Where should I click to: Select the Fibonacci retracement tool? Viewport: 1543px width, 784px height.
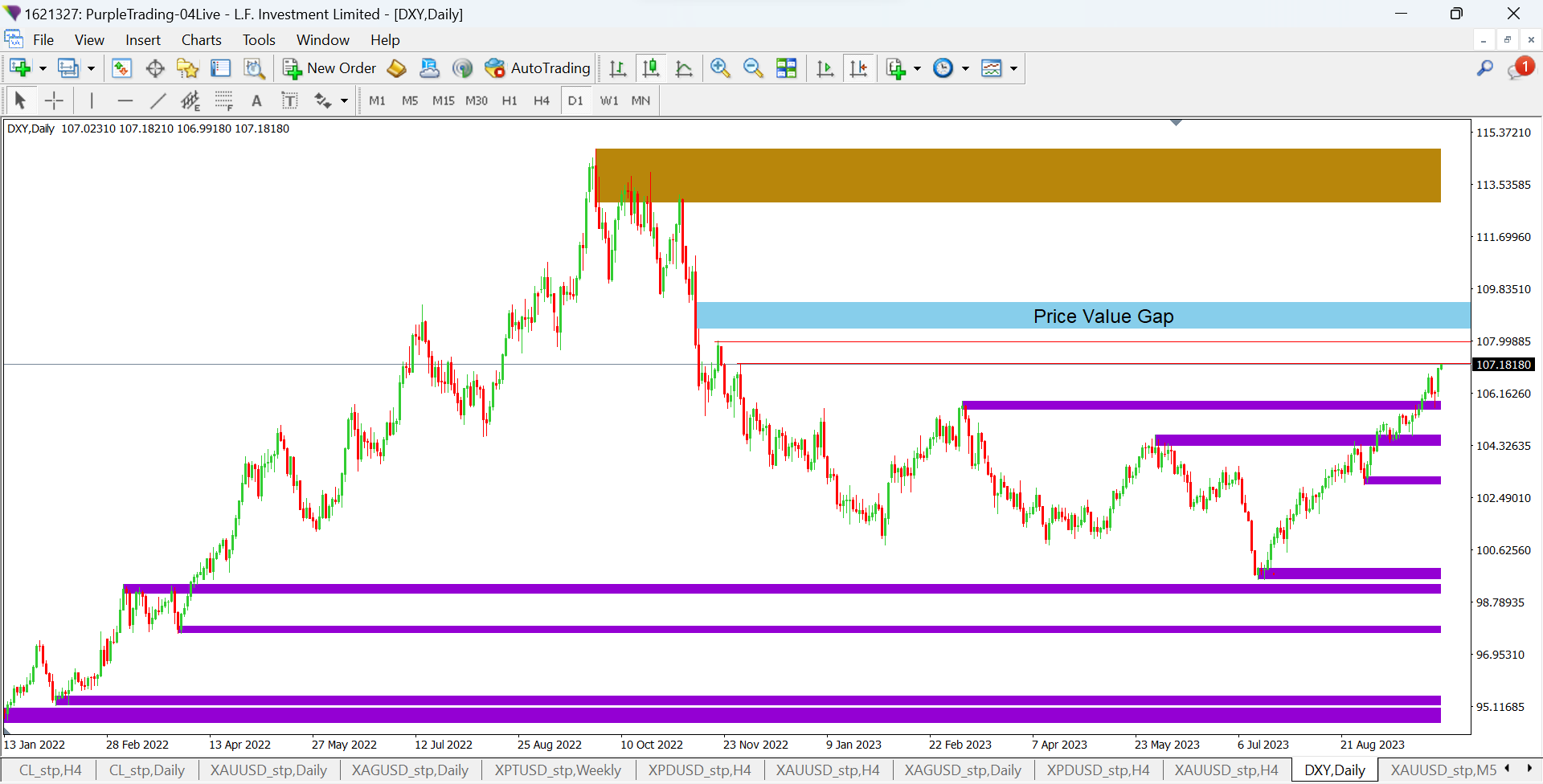pyautogui.click(x=223, y=100)
